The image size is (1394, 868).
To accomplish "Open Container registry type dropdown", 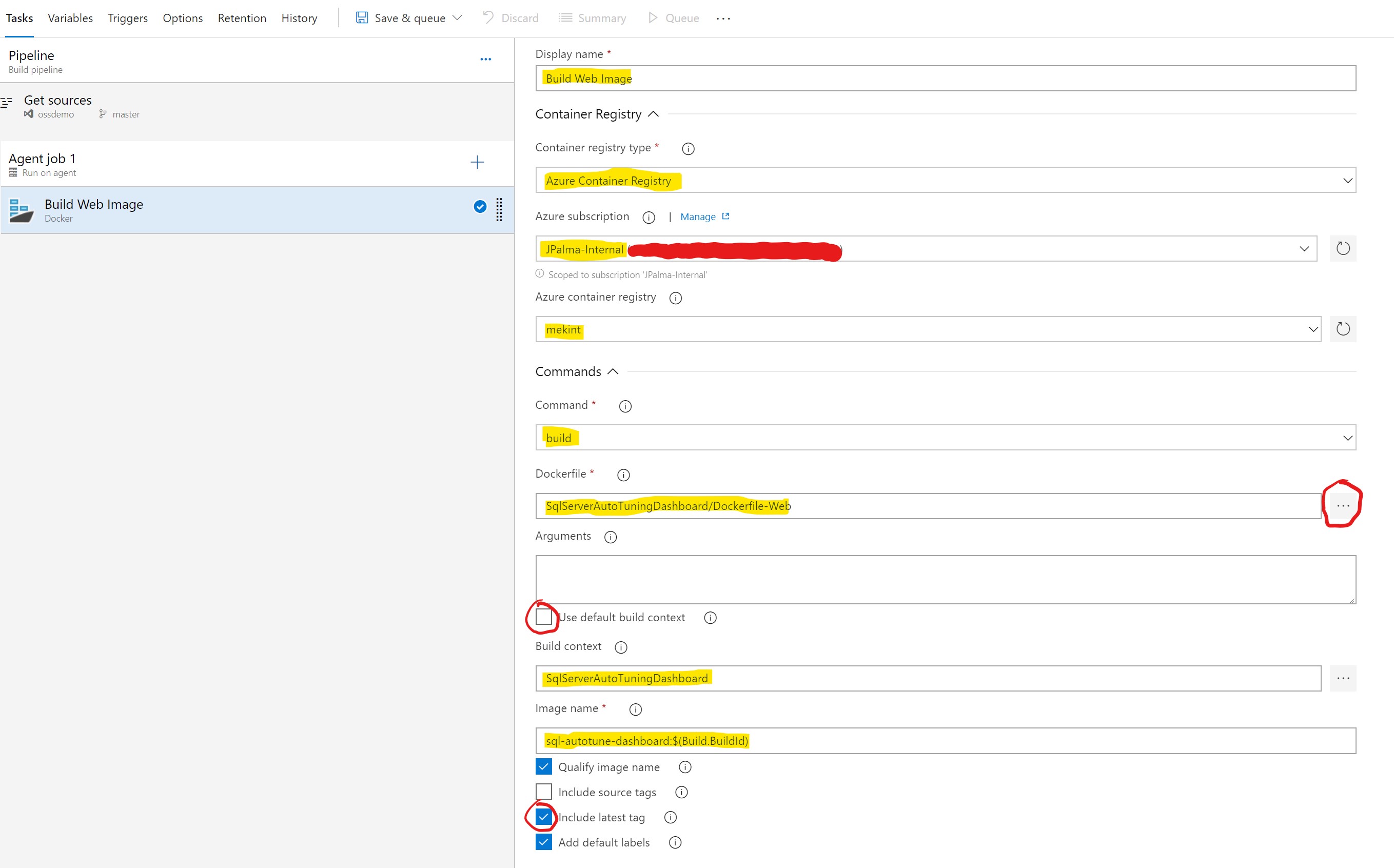I will pos(945,180).
